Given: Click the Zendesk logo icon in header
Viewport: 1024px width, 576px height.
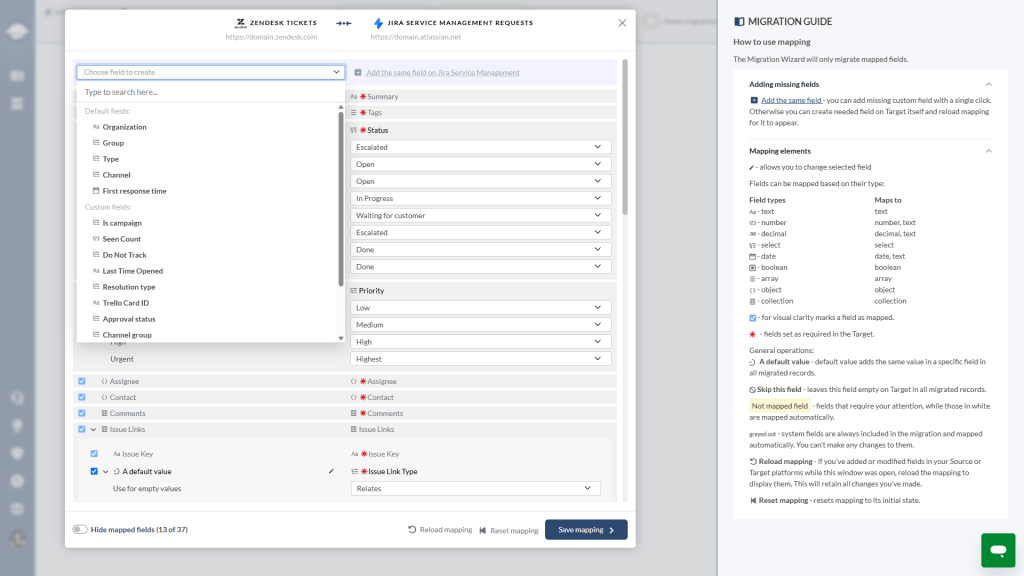Looking at the screenshot, I should tap(240, 23).
